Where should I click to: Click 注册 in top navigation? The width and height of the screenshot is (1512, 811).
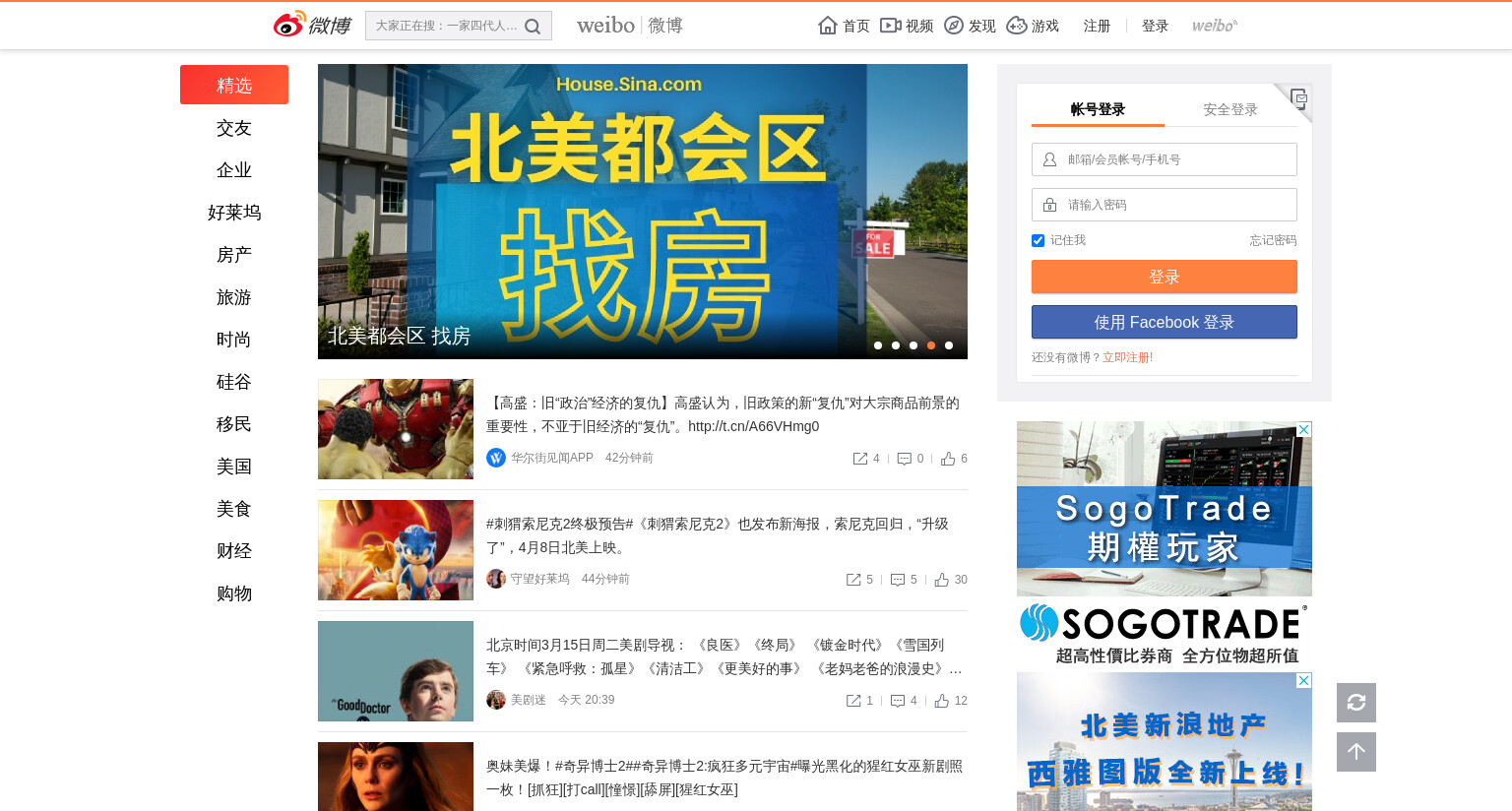pos(1097,26)
